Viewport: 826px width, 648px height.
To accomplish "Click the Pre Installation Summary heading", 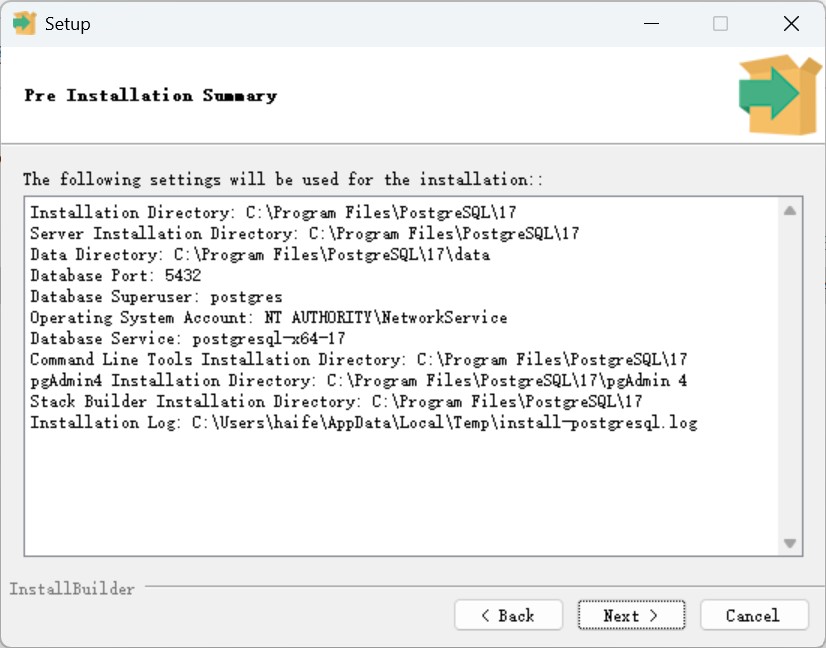I will pyautogui.click(x=151, y=96).
